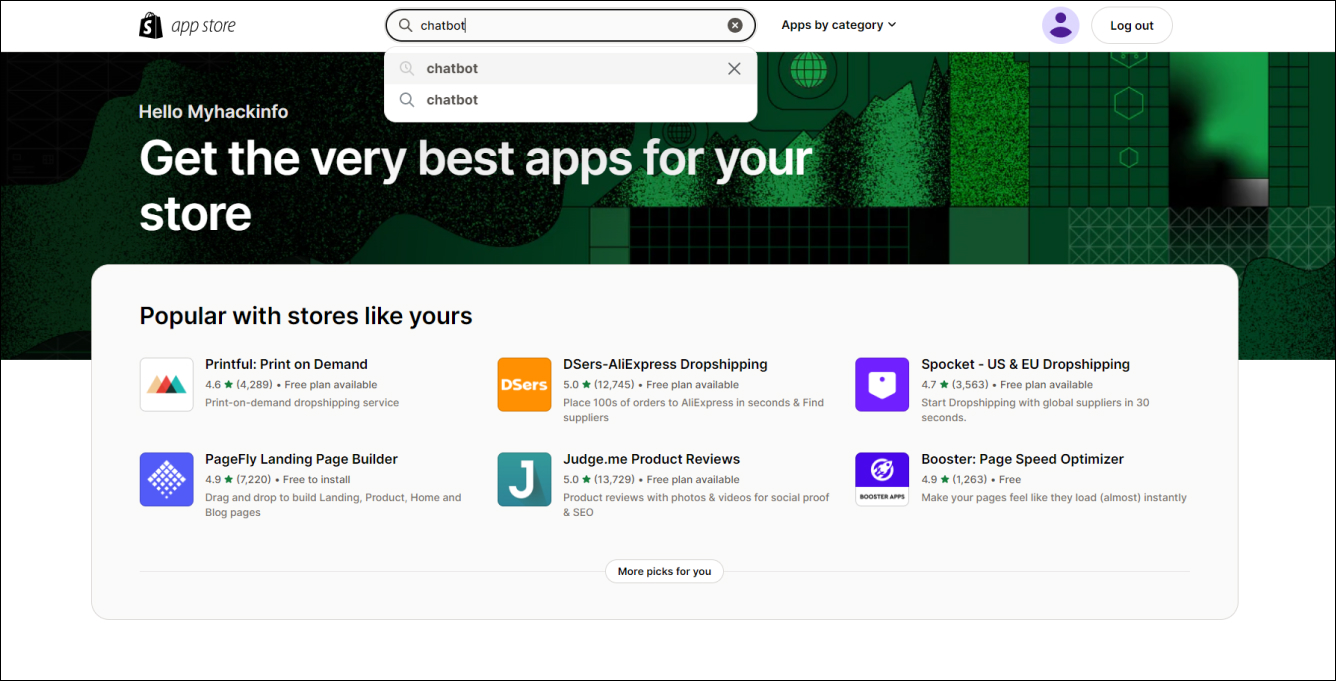Open PageFly Landing Page Builder link
This screenshot has height=681, width=1336.
pyautogui.click(x=301, y=459)
